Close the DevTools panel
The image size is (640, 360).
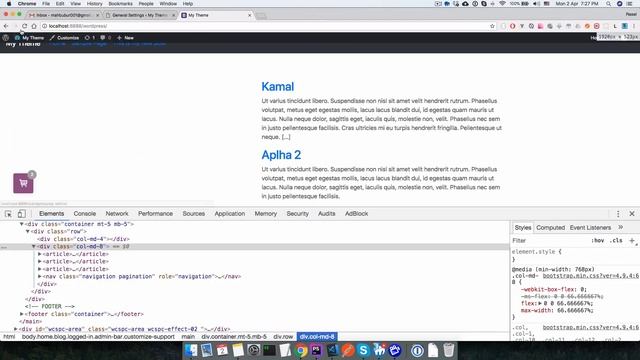click(632, 214)
